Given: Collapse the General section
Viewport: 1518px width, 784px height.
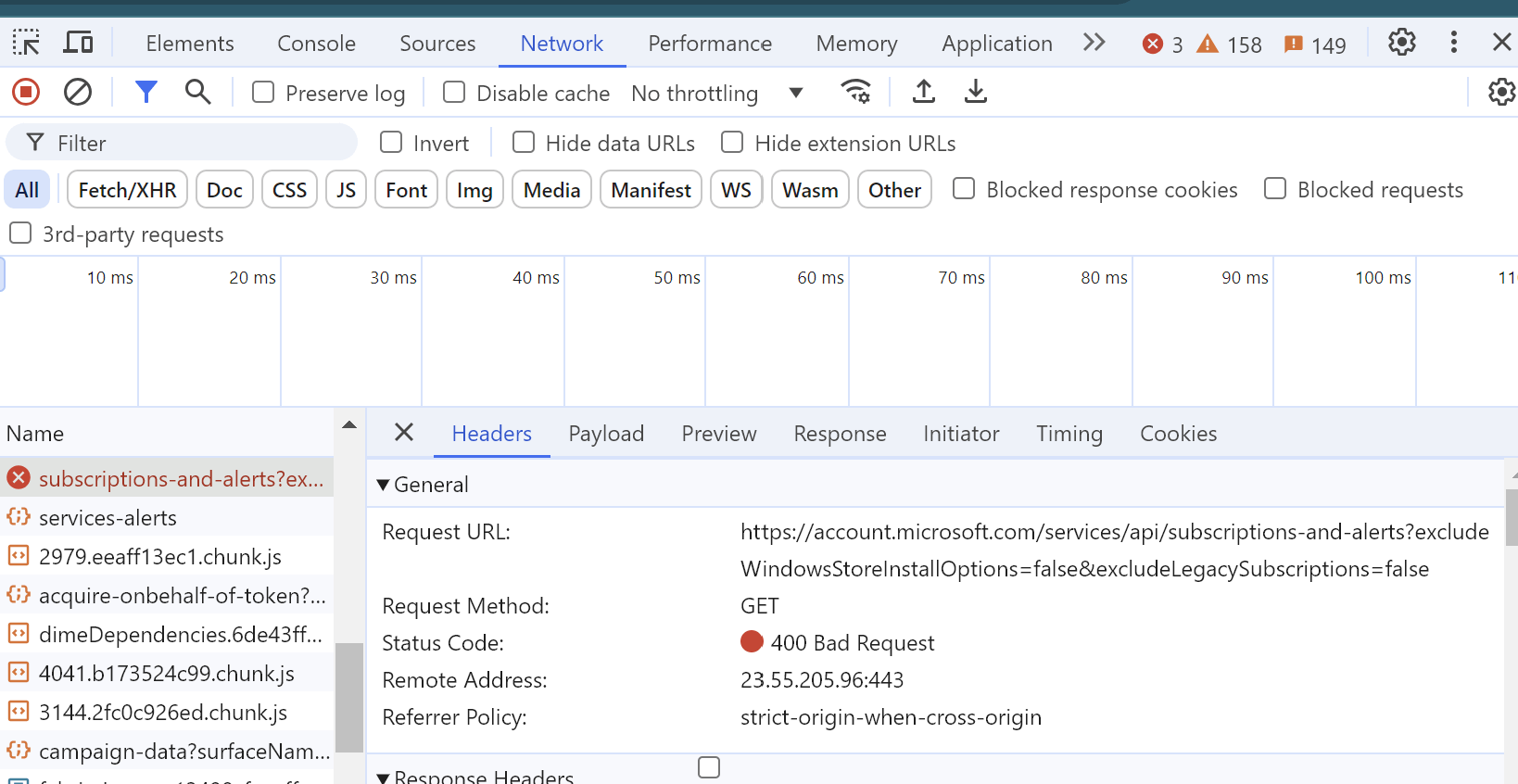Looking at the screenshot, I should pos(384,485).
